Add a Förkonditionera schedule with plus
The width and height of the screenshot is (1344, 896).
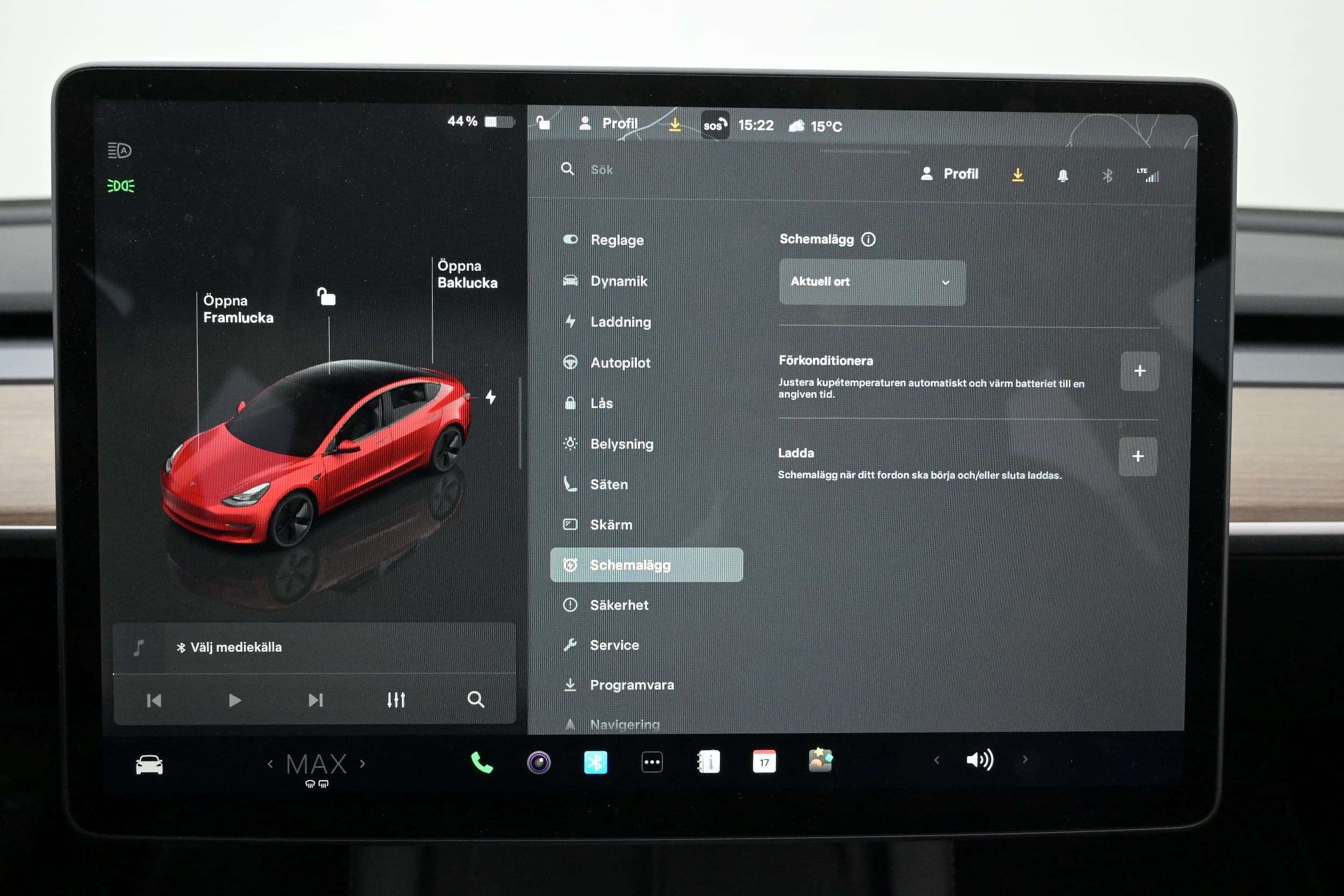(1139, 371)
